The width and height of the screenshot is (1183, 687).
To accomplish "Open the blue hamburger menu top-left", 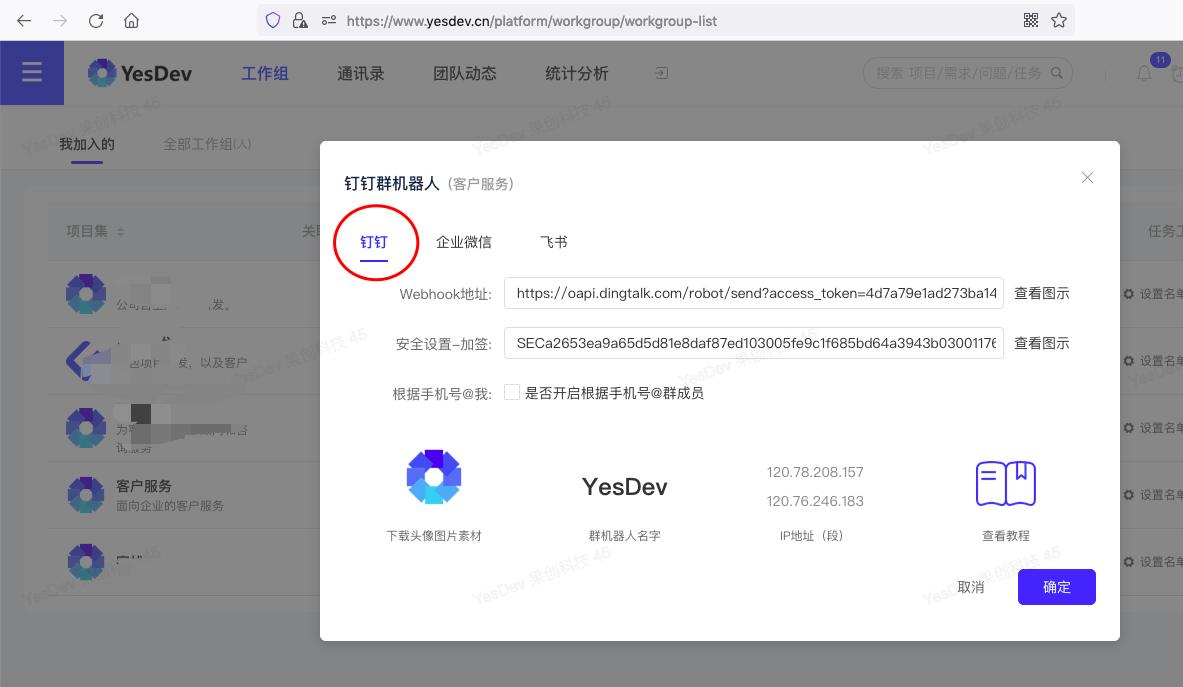I will (x=32, y=72).
